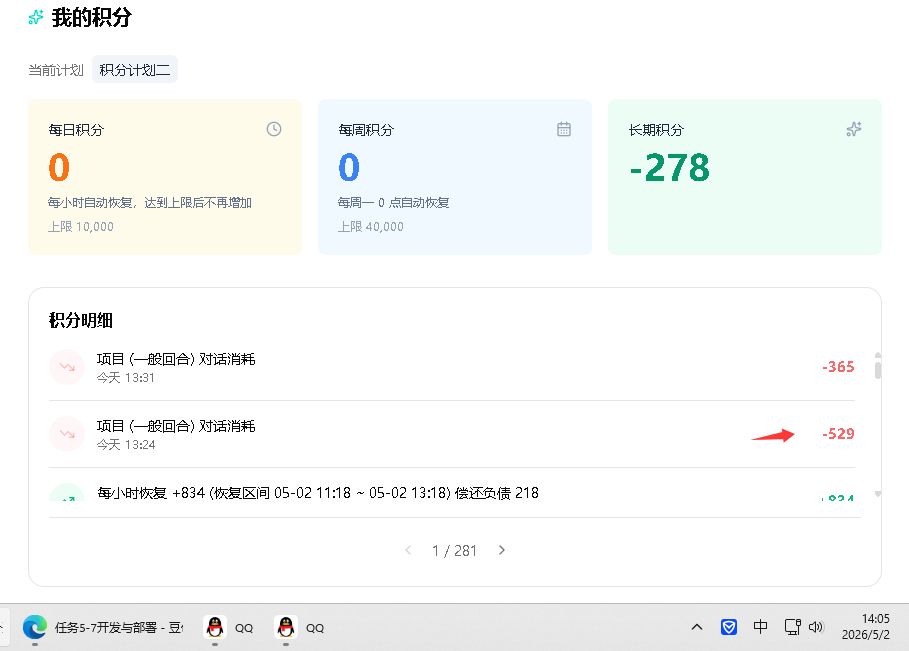This screenshot has width=909, height=651.
Task: Click the calendar icon on 每周积分 card
Action: pyautogui.click(x=563, y=129)
